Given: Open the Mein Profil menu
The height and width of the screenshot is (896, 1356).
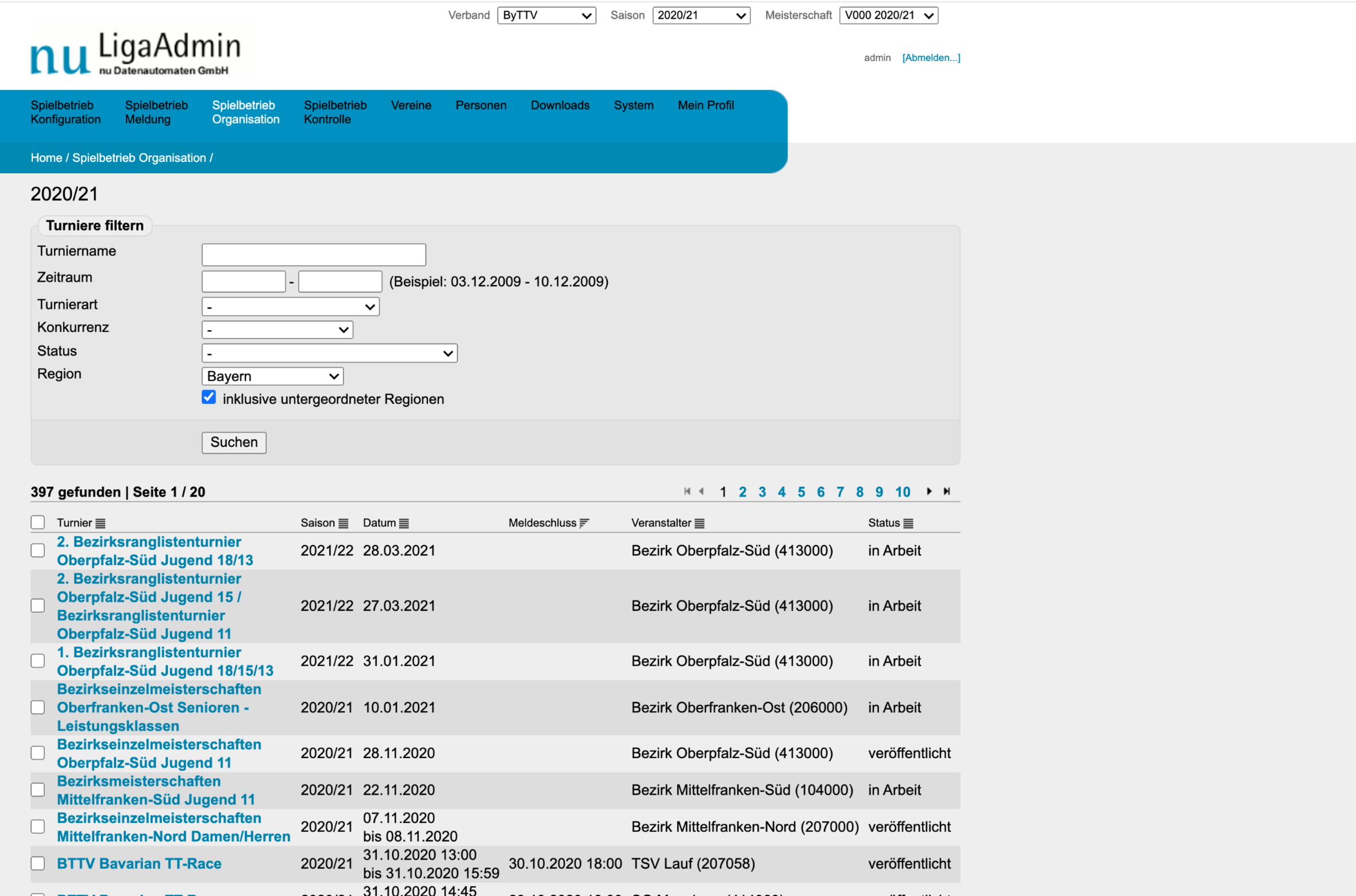Looking at the screenshot, I should pyautogui.click(x=706, y=105).
